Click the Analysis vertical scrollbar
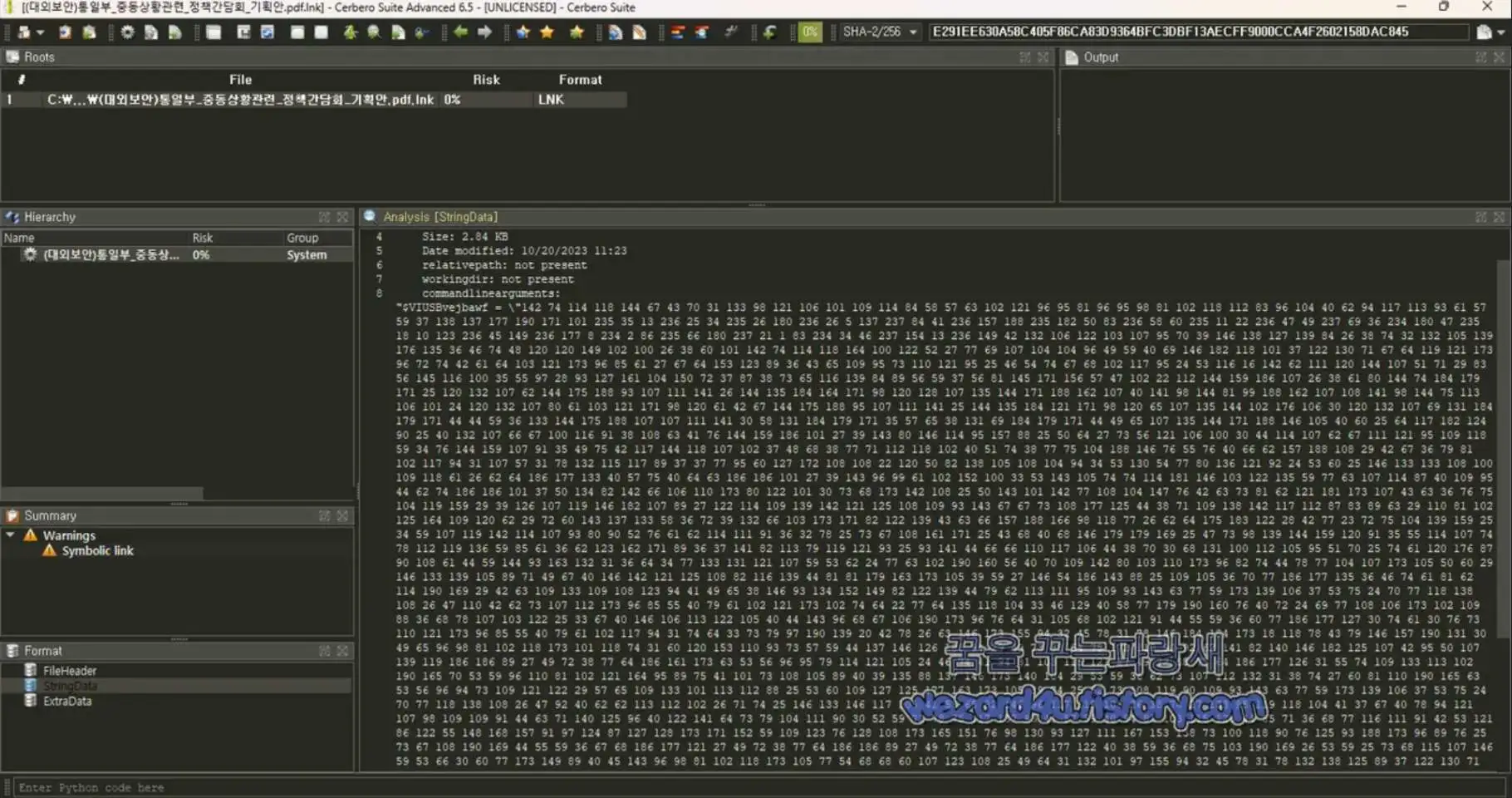This screenshot has width=1512, height=798. pyautogui.click(x=1503, y=449)
